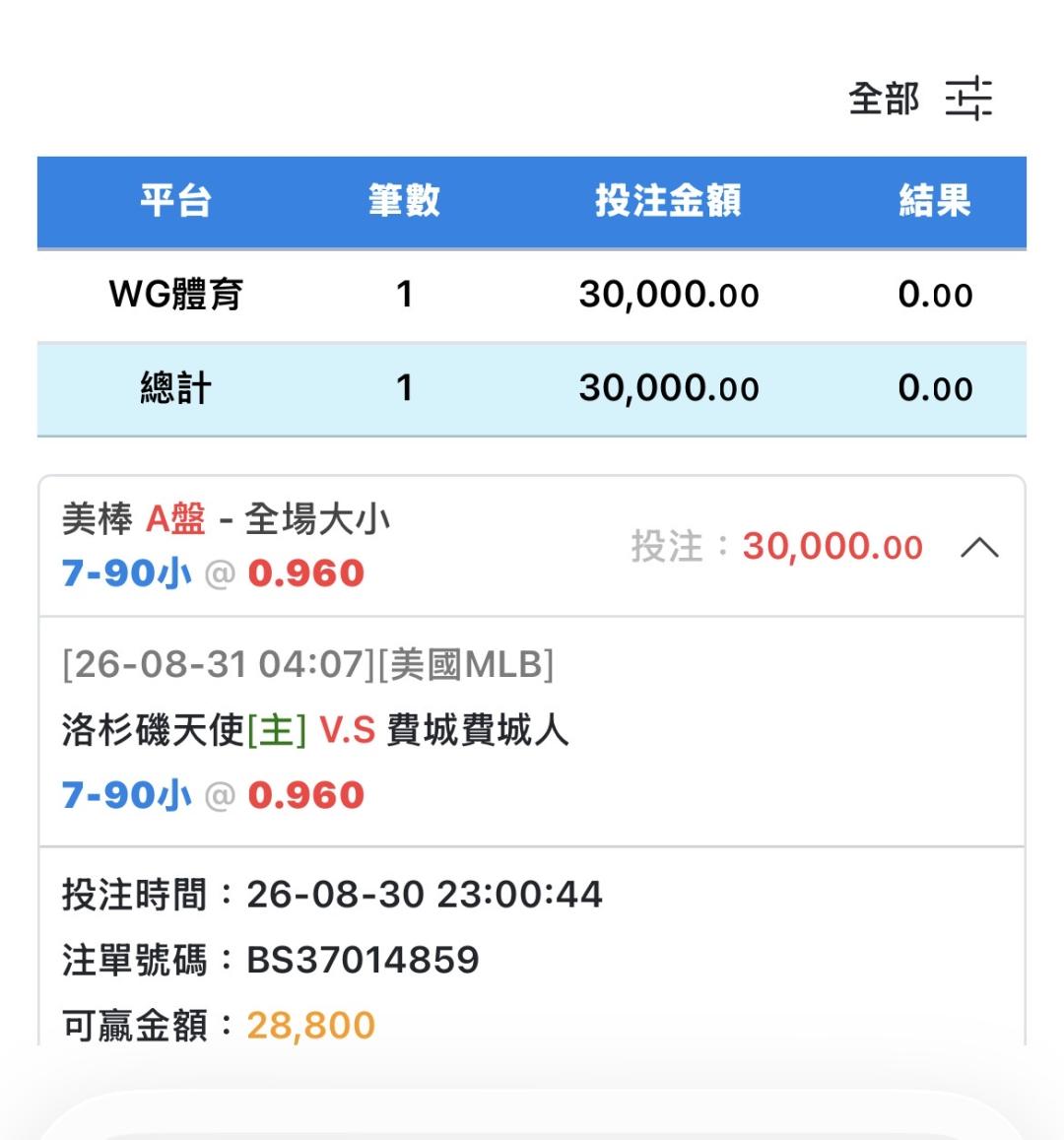Tap the 可贏金額 28,800 value
The width and height of the screenshot is (1064, 1140).
tap(310, 1026)
